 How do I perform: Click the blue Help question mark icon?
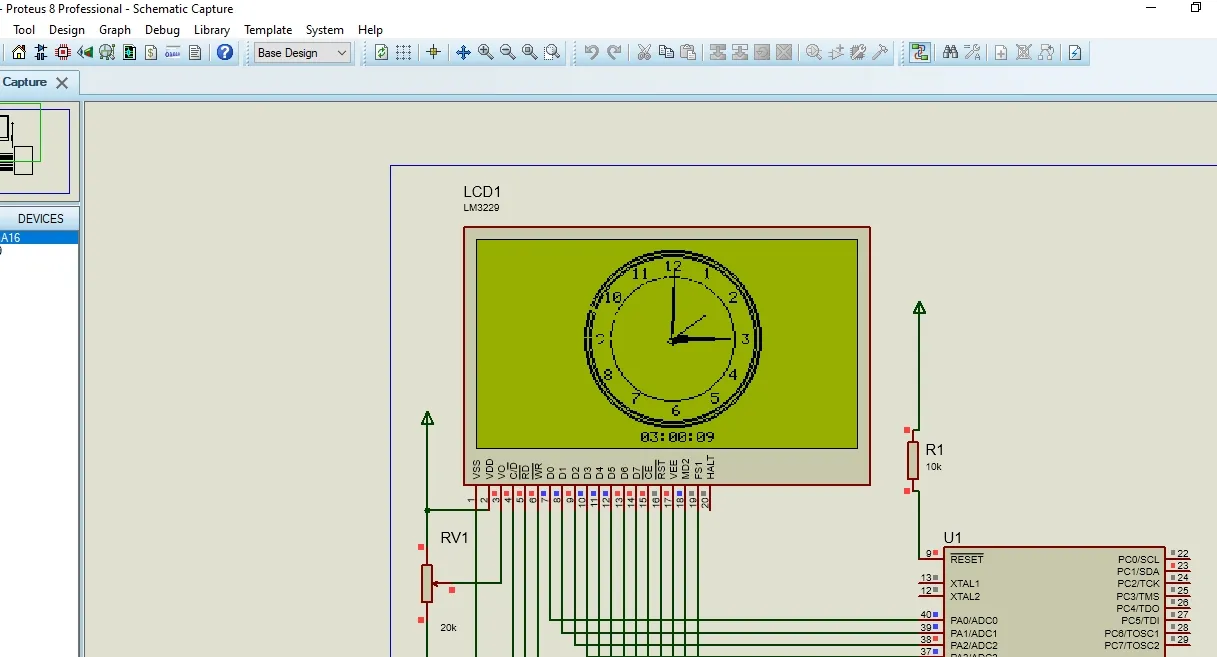pyautogui.click(x=225, y=53)
